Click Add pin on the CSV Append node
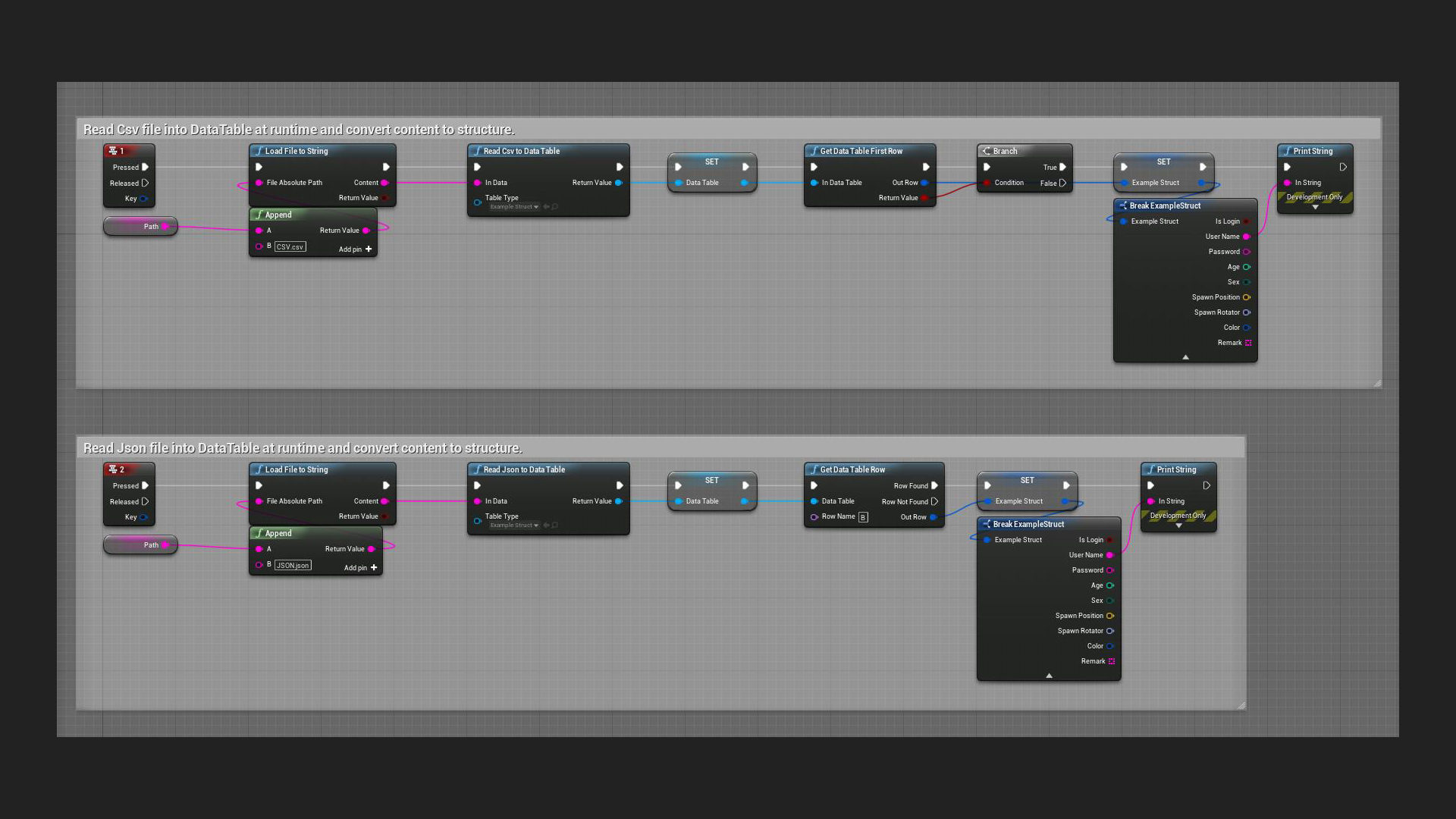This screenshot has width=1456, height=819. [355, 249]
